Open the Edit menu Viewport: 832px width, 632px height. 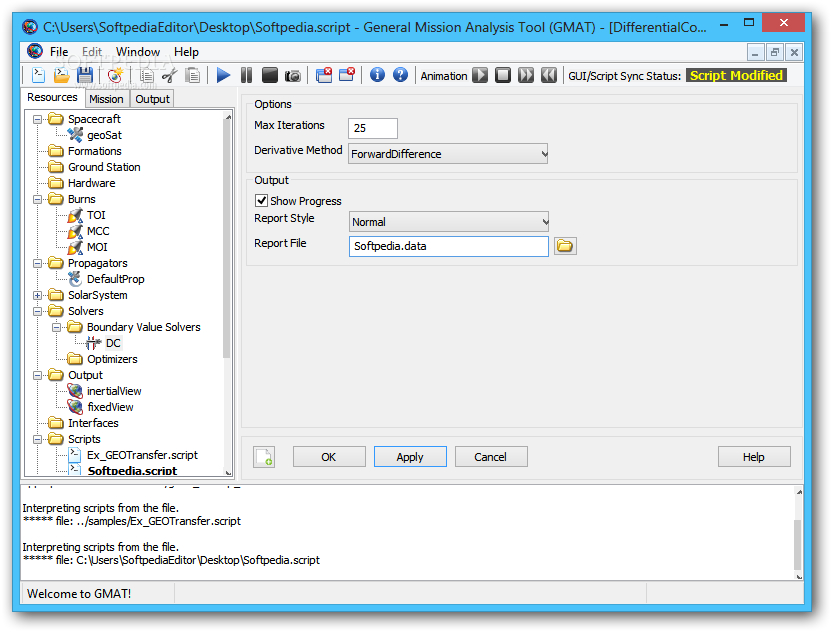point(92,52)
